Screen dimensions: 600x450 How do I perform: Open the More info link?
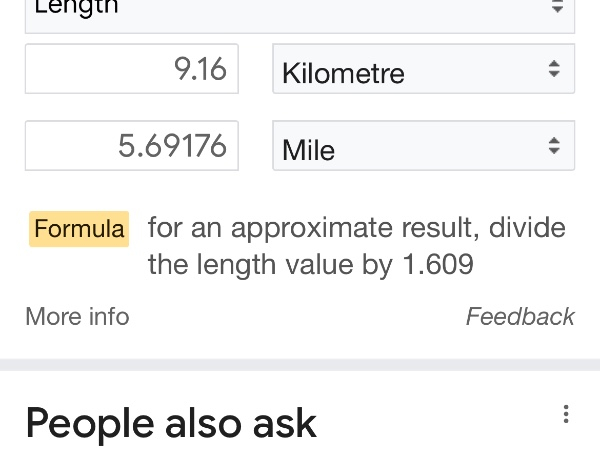coord(77,317)
